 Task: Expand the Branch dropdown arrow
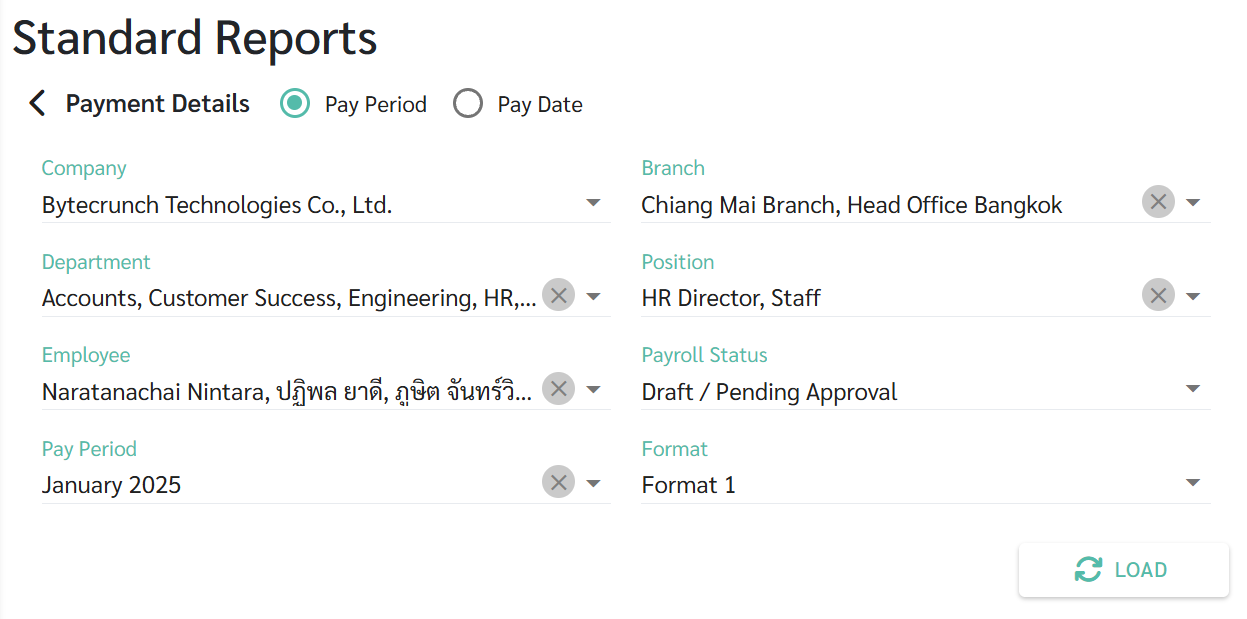(1192, 203)
